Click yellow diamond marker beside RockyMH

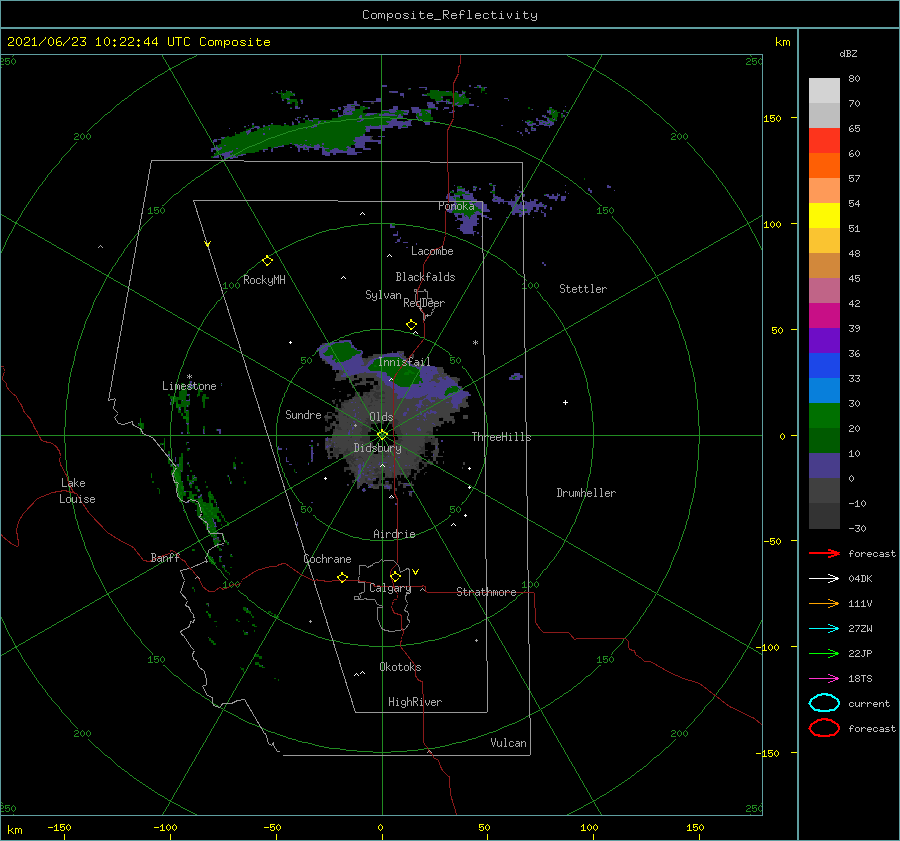point(267,261)
